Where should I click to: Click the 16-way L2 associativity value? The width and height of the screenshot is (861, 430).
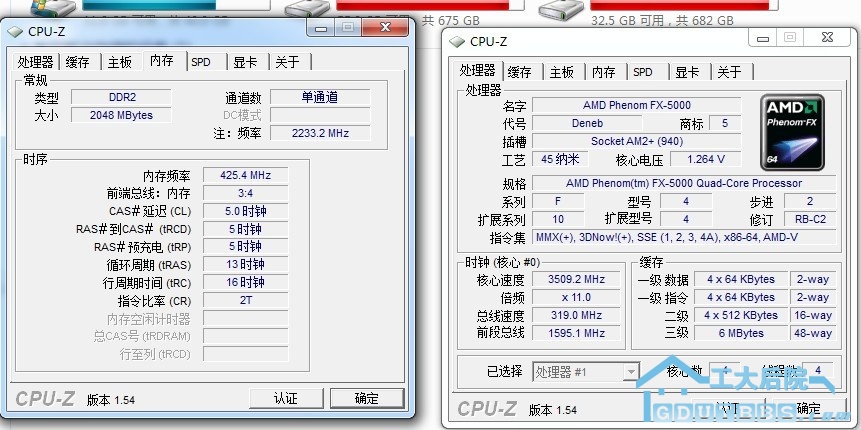pos(813,315)
